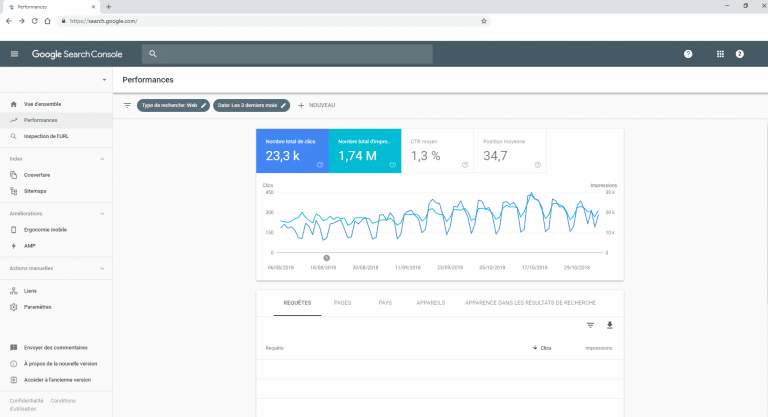Collapse the Index section
This screenshot has width=768, height=417.
pos(102,159)
